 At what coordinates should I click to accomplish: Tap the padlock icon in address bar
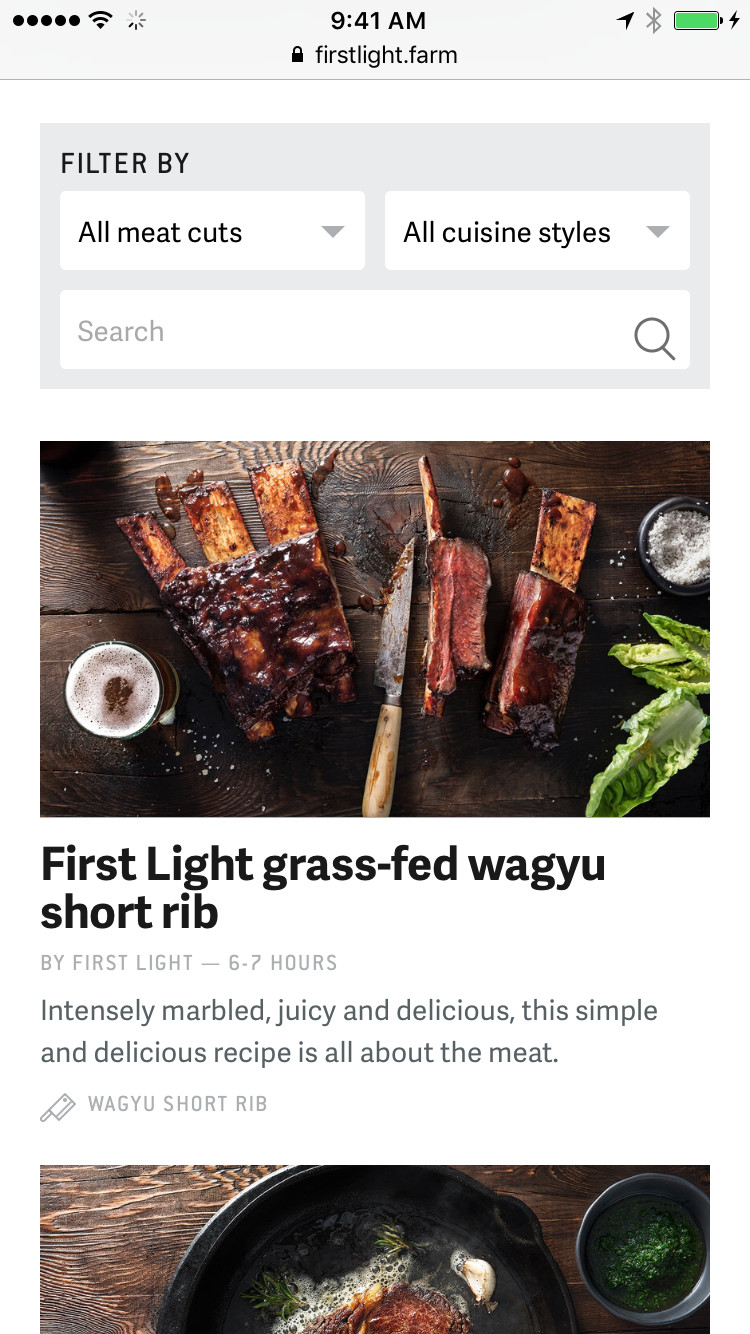click(x=297, y=55)
